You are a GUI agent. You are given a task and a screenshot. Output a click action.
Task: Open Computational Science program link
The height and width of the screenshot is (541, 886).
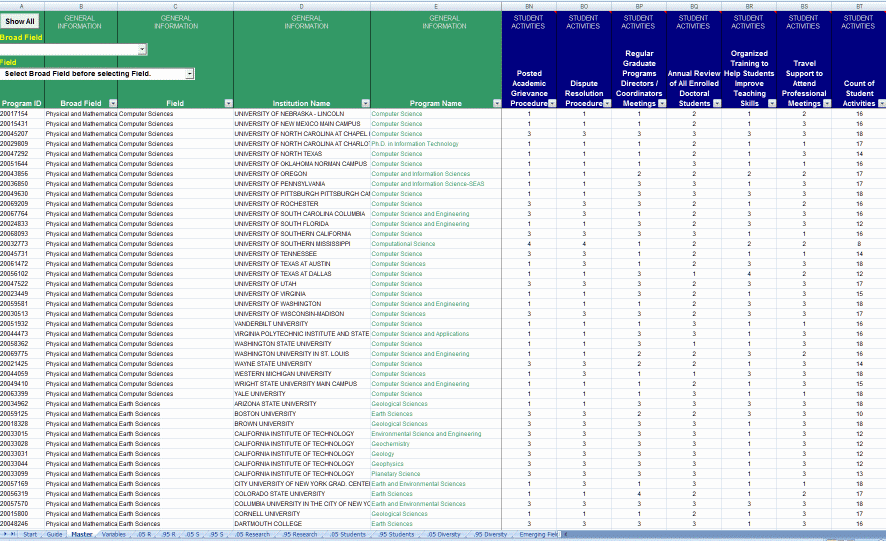pyautogui.click(x=403, y=244)
